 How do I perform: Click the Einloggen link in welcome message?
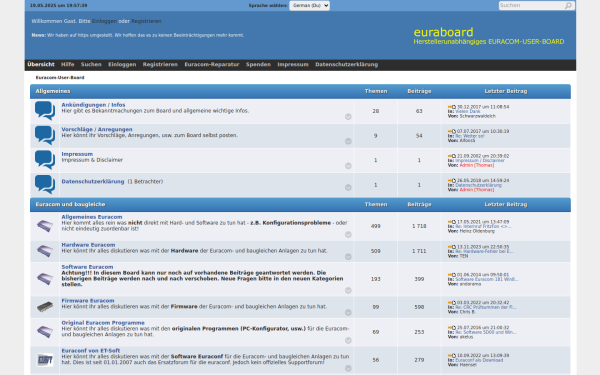point(104,21)
